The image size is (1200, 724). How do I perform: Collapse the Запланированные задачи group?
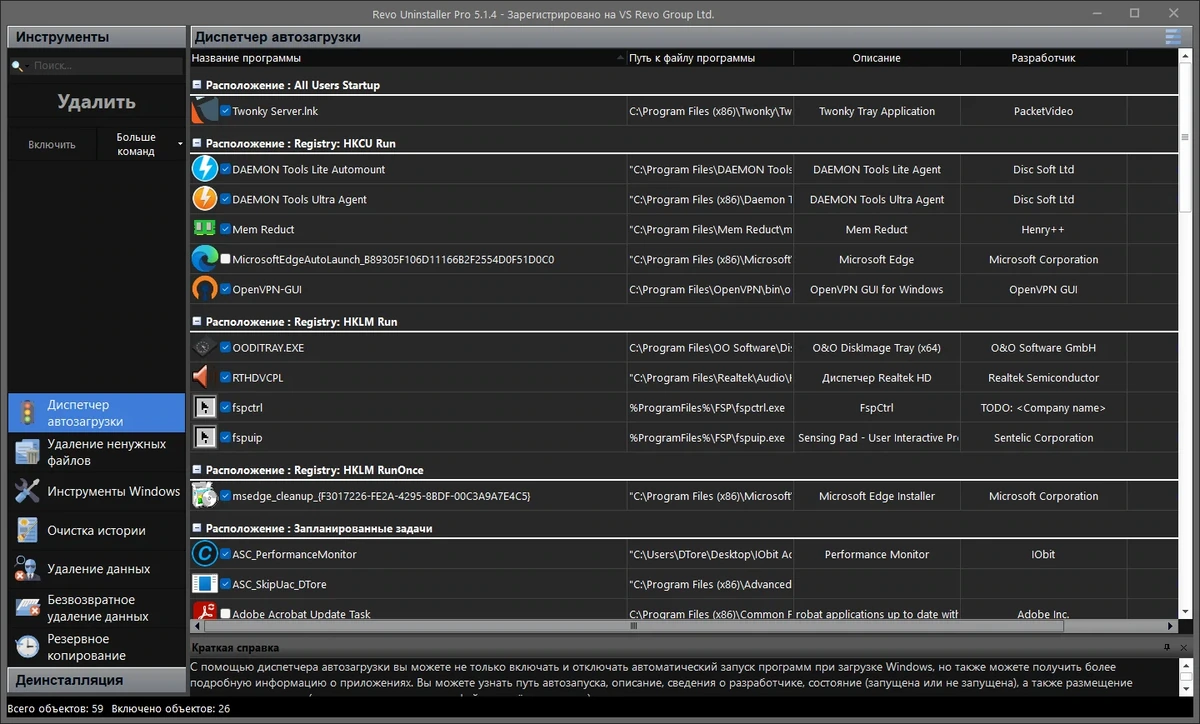pyautogui.click(x=197, y=528)
